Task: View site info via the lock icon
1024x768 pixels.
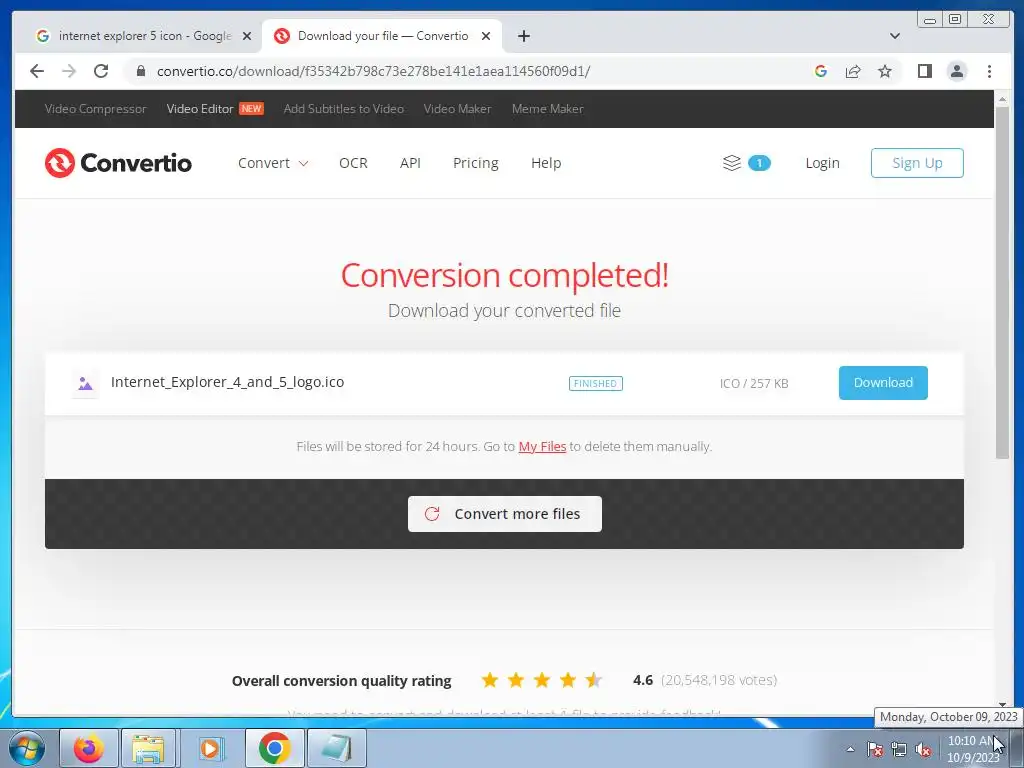Action: tap(140, 71)
